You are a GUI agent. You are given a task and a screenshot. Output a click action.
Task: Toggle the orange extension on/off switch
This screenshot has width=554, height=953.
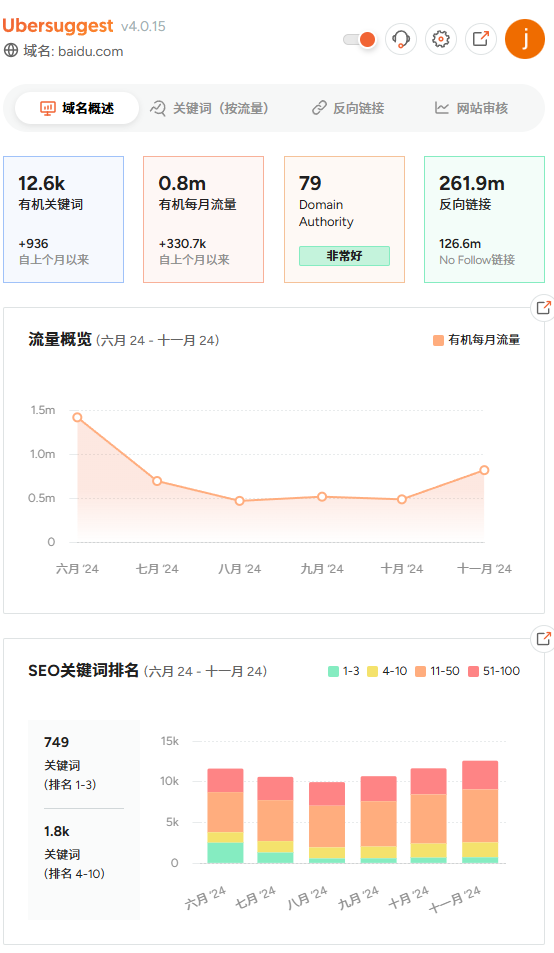click(359, 40)
